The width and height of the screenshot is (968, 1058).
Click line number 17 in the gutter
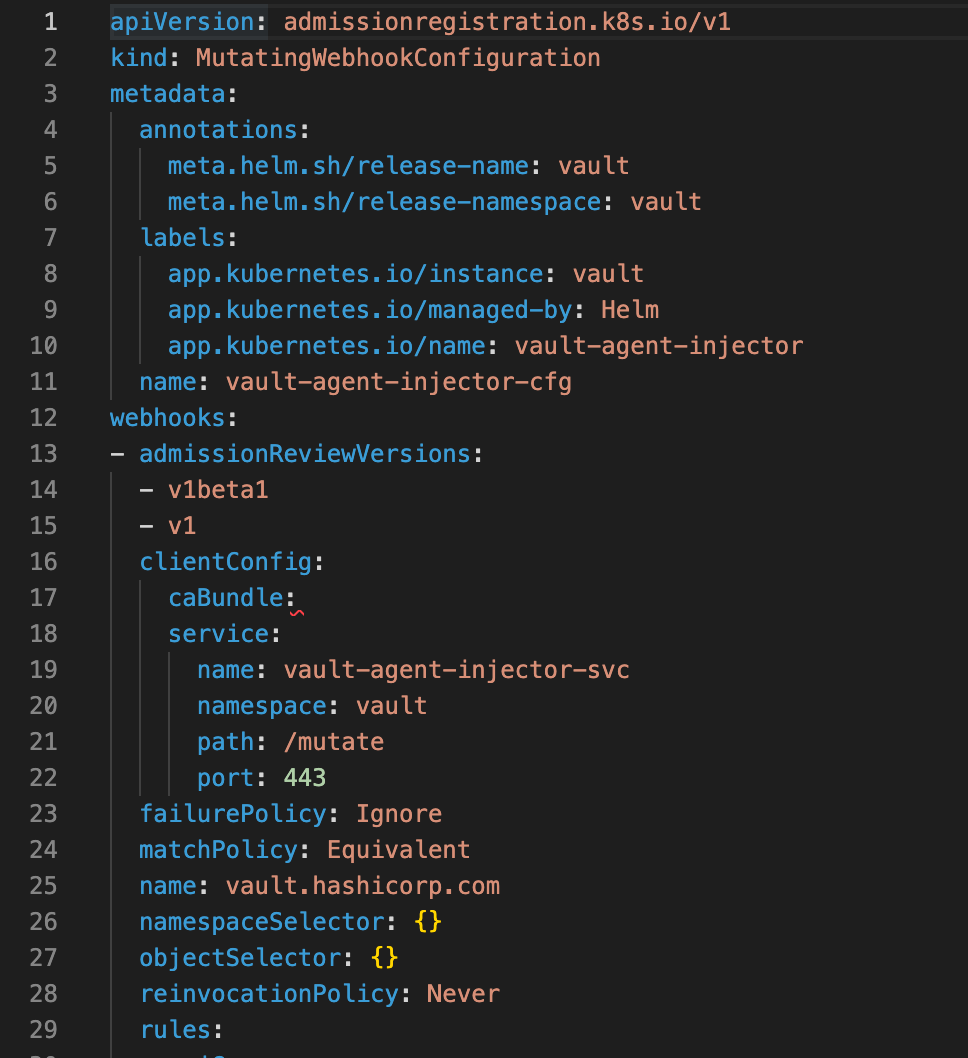pos(44,598)
